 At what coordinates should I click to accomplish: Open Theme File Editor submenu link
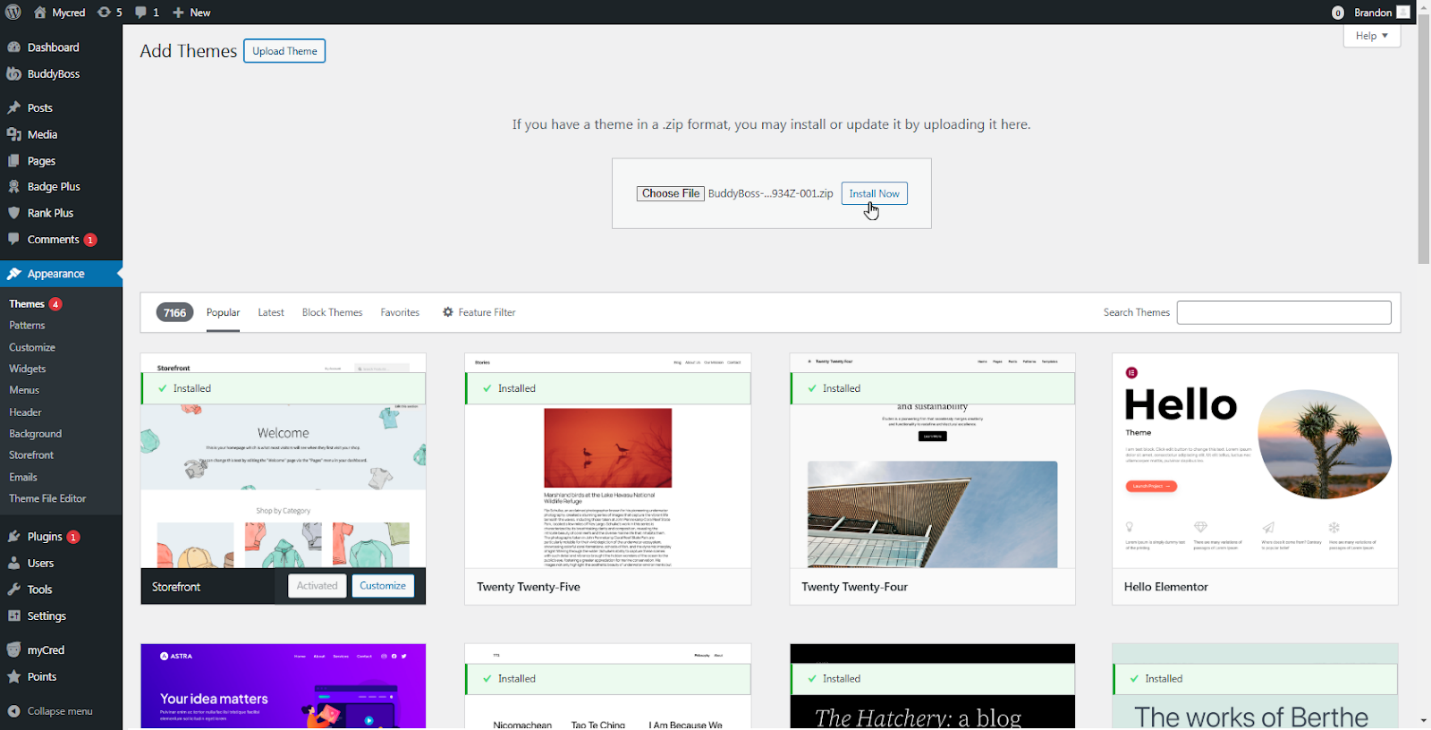pyautogui.click(x=48, y=498)
